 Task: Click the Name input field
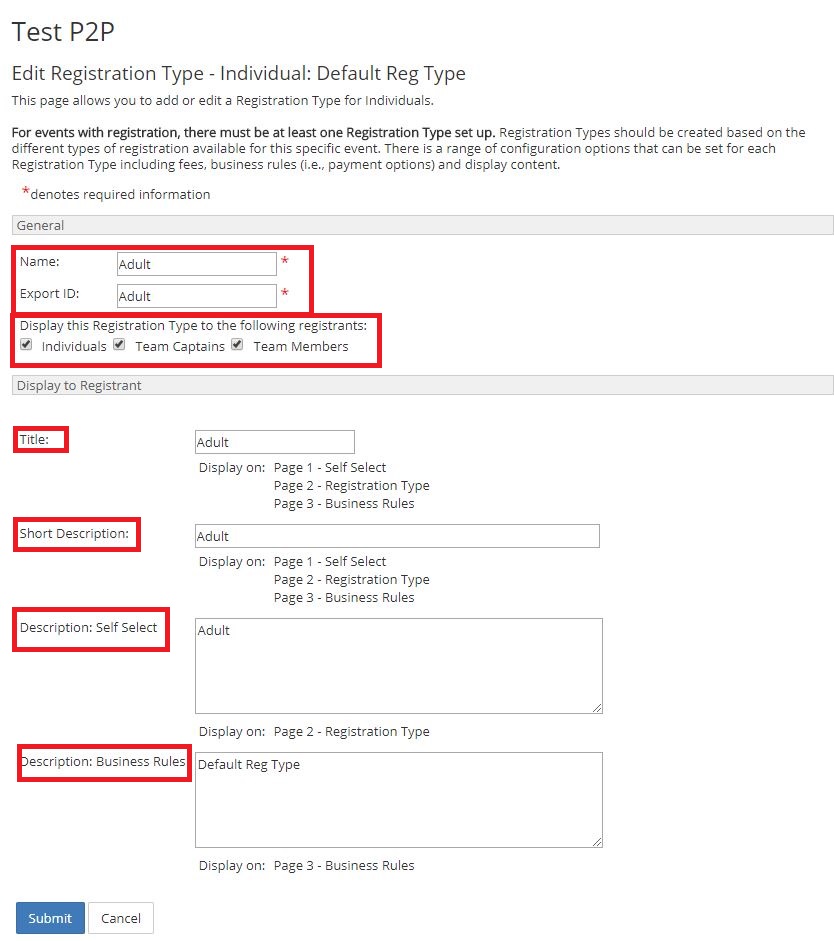196,264
